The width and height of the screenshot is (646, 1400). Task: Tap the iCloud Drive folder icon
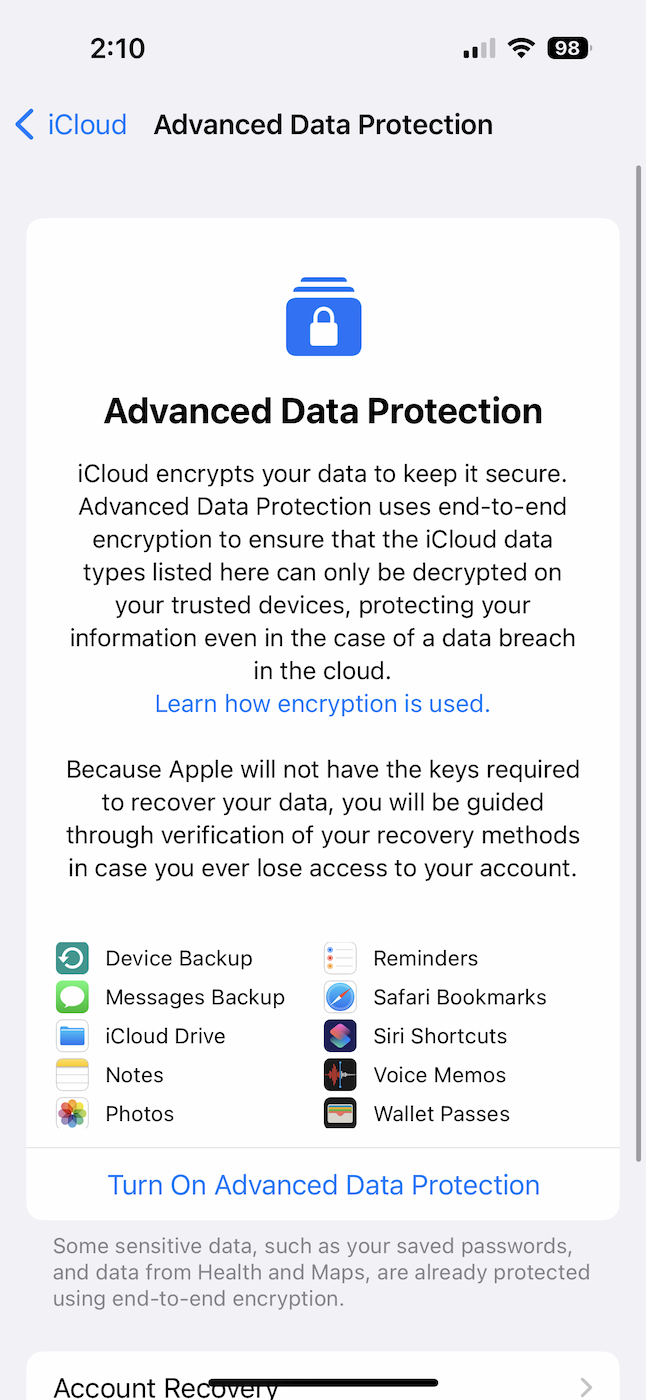point(71,1035)
